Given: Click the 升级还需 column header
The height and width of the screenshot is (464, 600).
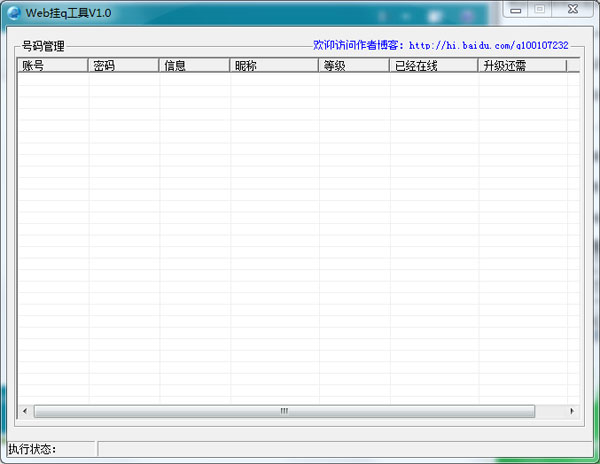Looking at the screenshot, I should [521, 66].
